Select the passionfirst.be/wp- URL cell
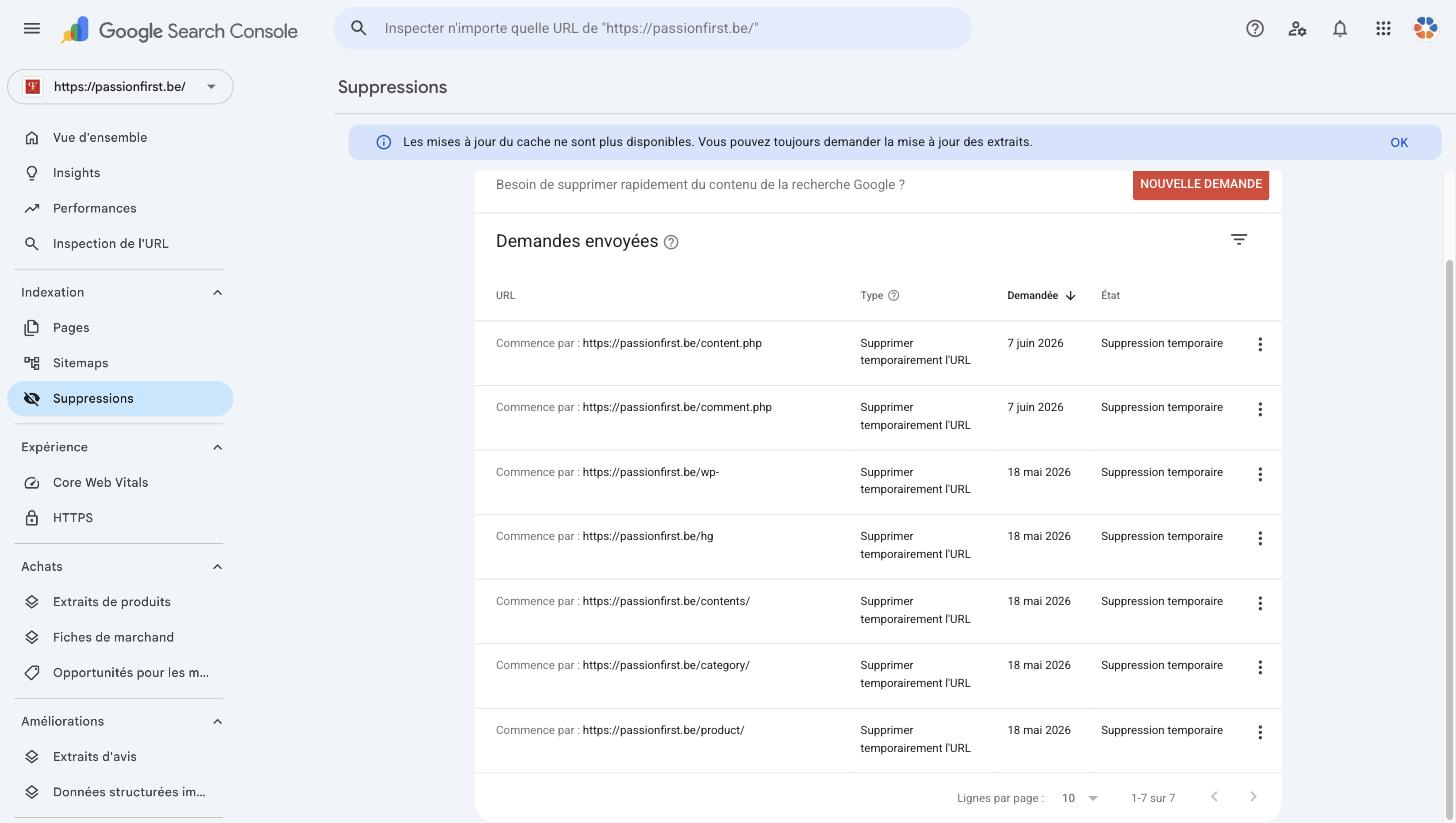This screenshot has height=823, width=1456. point(608,472)
